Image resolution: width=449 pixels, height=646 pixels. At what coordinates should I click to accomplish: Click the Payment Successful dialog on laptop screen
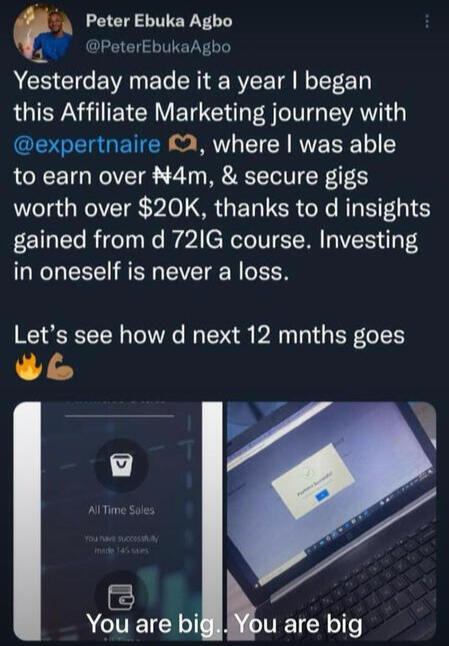(x=311, y=482)
